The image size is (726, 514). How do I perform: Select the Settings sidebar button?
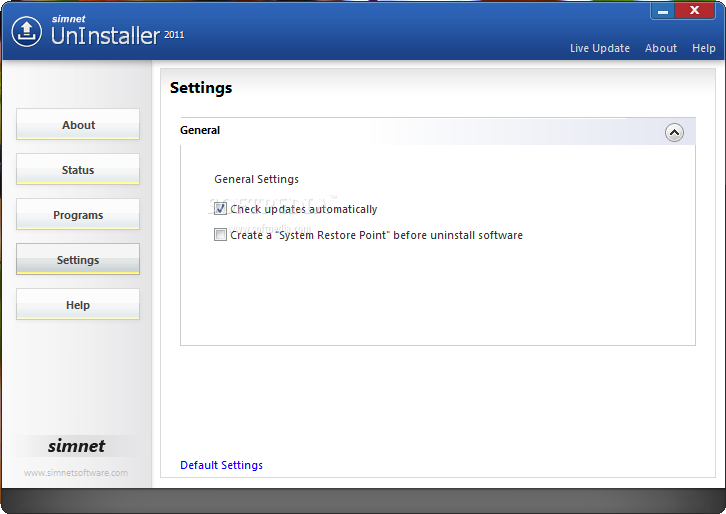pos(78,259)
